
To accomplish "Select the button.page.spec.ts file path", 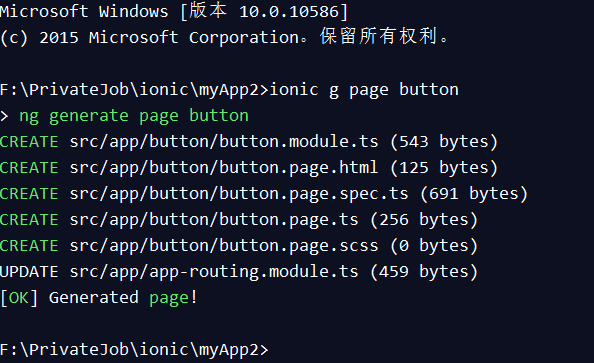I will pyautogui.click(x=239, y=194).
